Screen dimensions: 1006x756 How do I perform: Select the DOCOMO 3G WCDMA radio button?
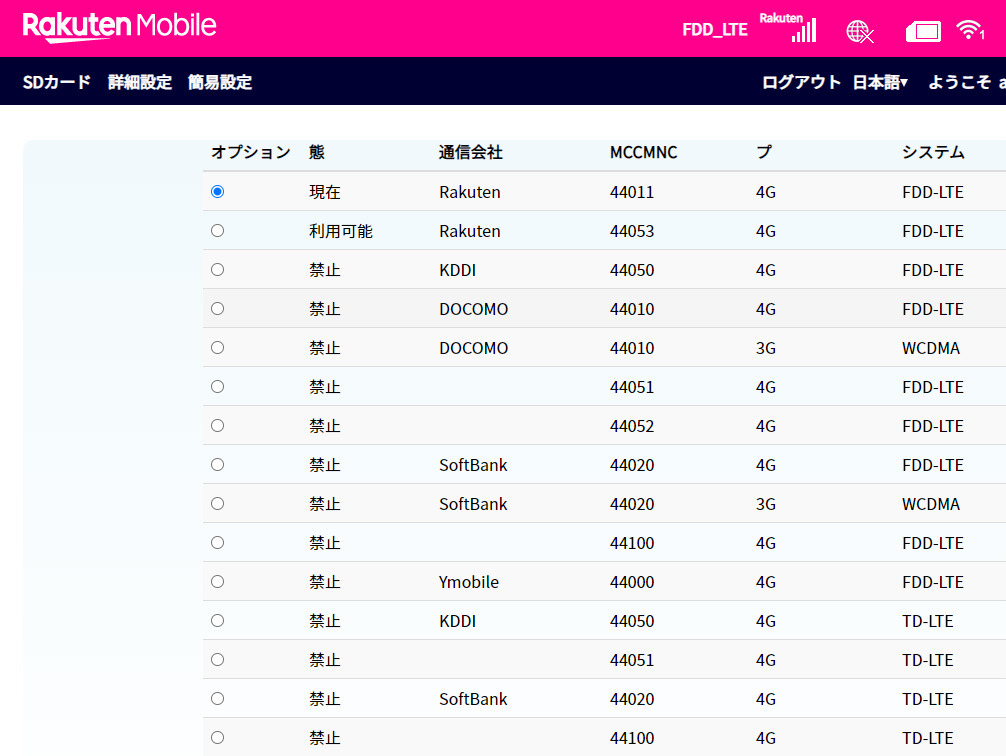point(217,348)
